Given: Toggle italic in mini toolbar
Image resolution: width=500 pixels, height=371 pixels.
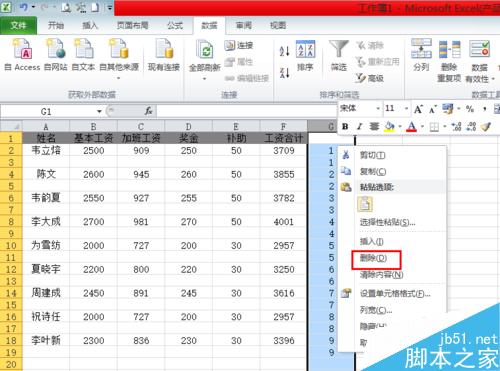Looking at the screenshot, I should pos(359,127).
